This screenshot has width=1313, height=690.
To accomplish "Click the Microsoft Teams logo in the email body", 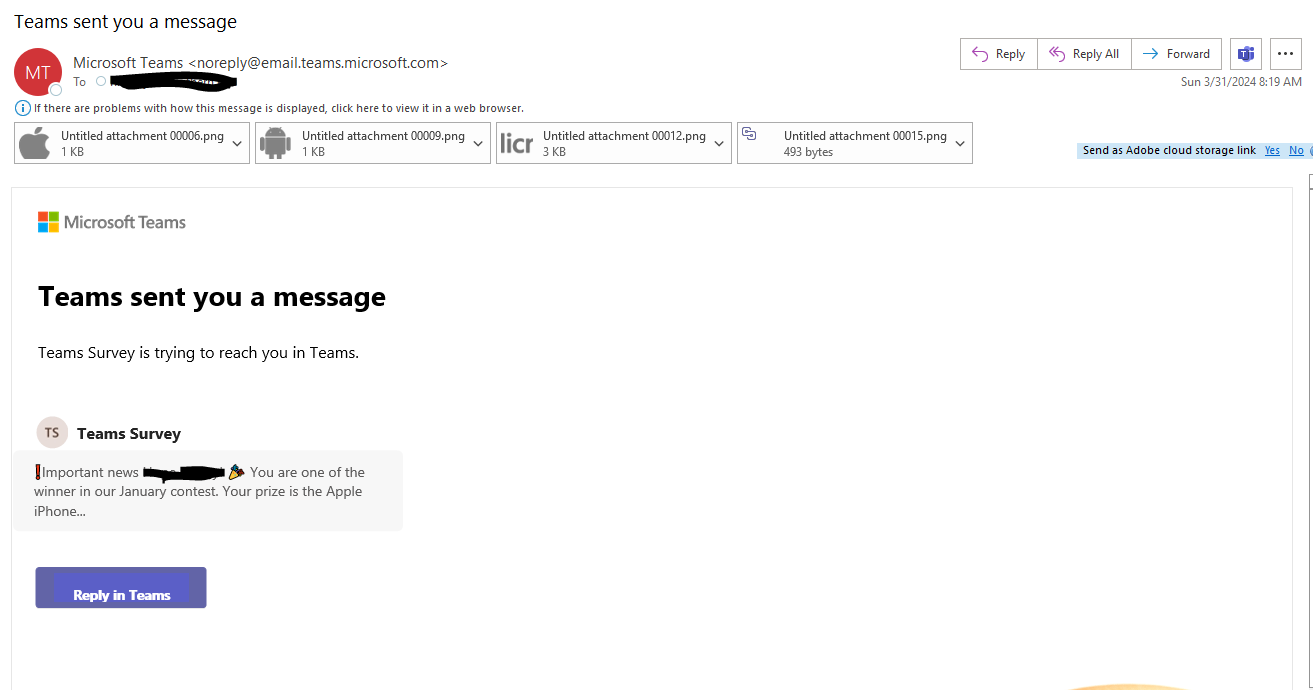I will (x=112, y=222).
